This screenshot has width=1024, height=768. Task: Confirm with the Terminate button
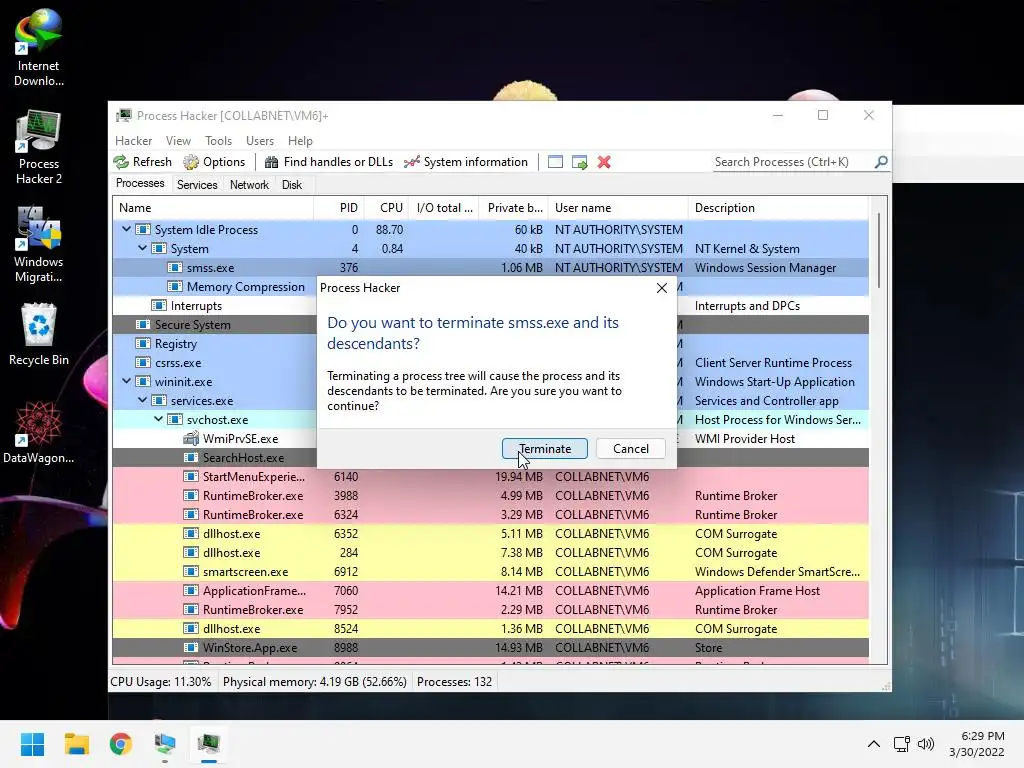(x=545, y=449)
